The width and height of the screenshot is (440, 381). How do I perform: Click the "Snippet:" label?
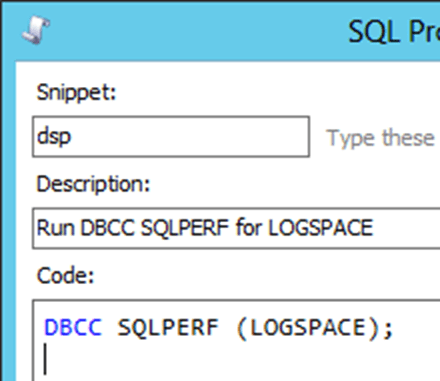(76, 92)
